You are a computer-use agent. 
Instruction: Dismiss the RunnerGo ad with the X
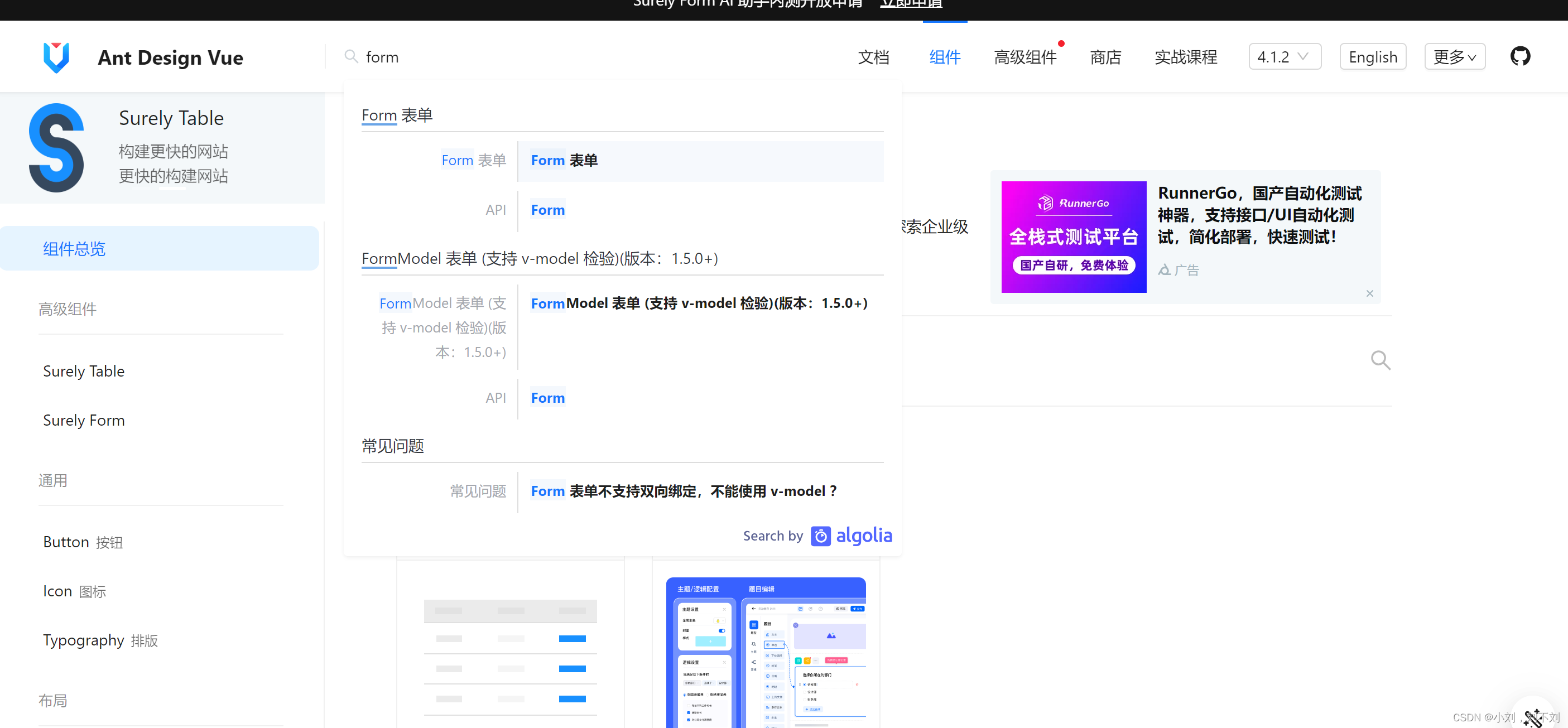point(1370,293)
